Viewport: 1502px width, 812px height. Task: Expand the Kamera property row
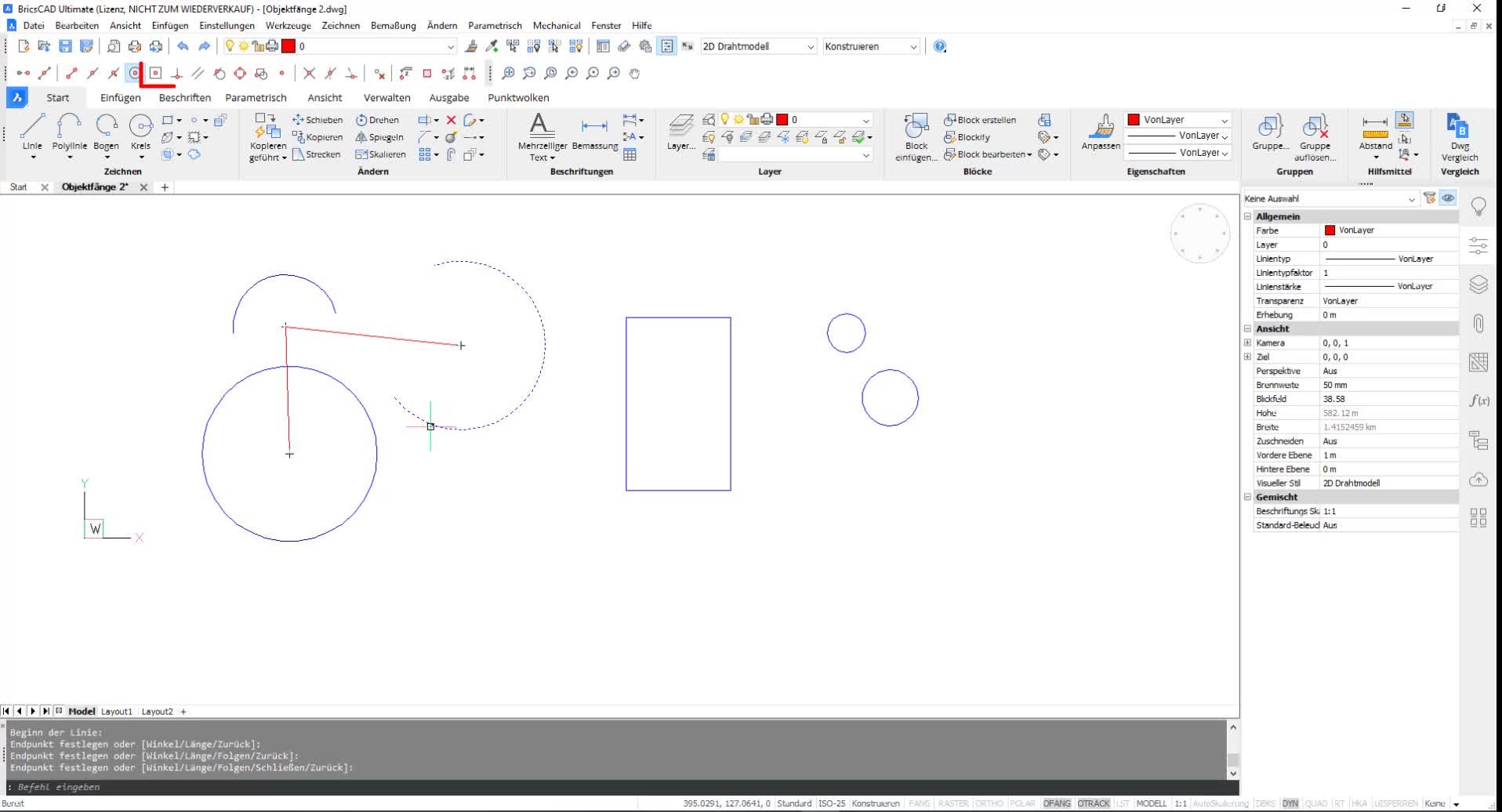tap(1247, 343)
